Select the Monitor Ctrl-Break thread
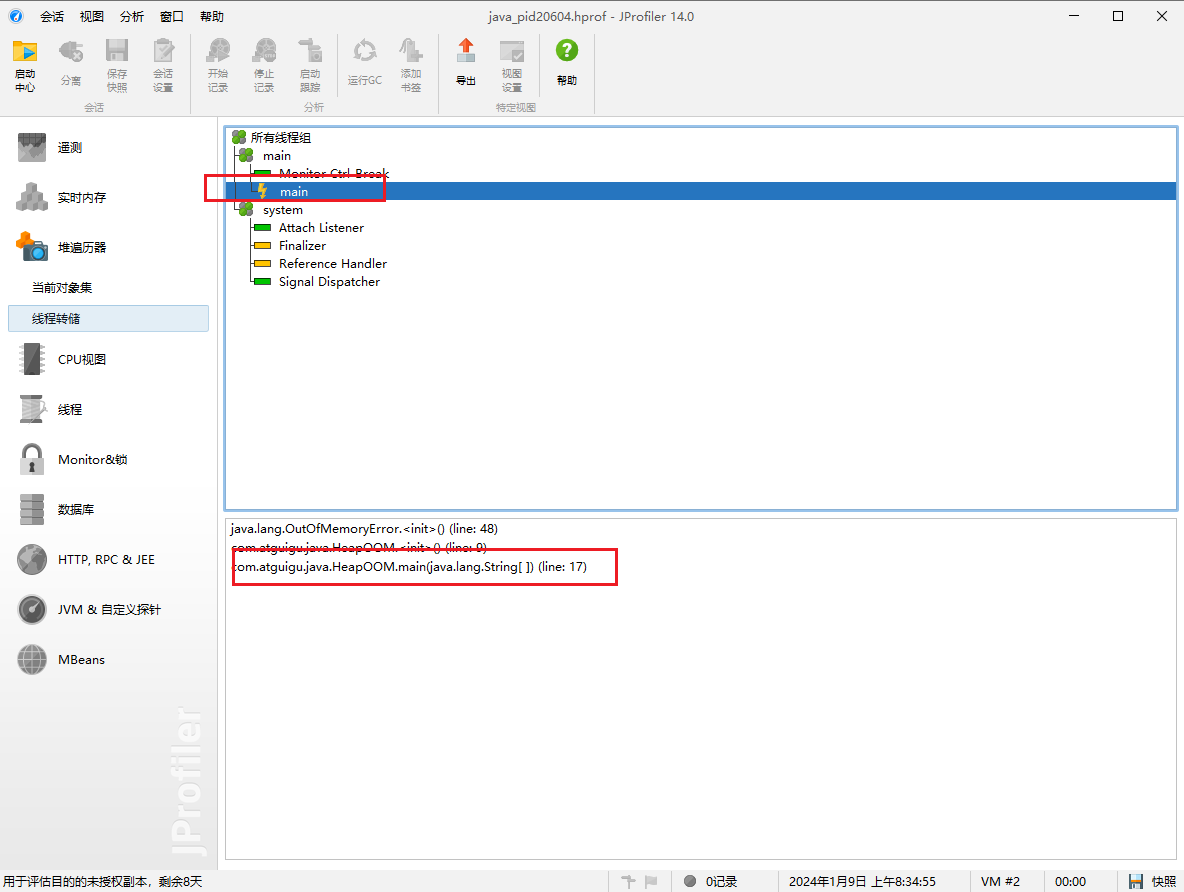 (334, 174)
